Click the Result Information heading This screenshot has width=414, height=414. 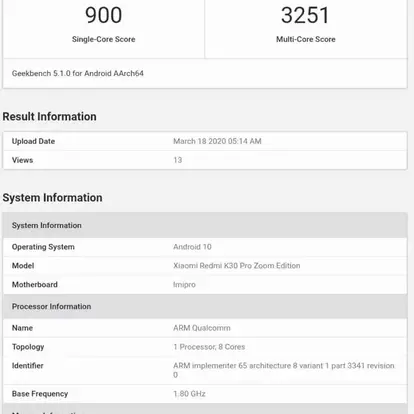pos(49,117)
